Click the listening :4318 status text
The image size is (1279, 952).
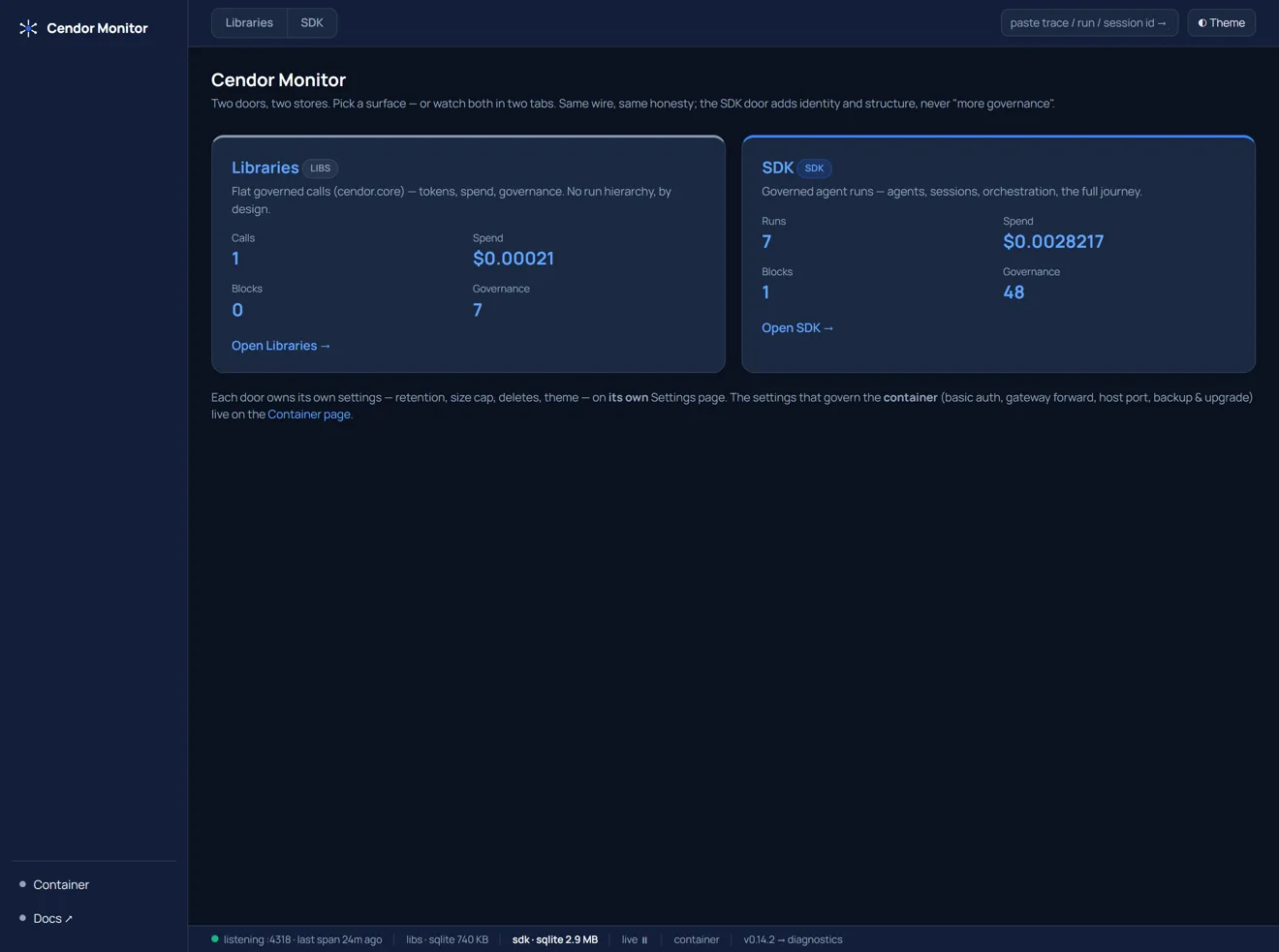(302, 939)
